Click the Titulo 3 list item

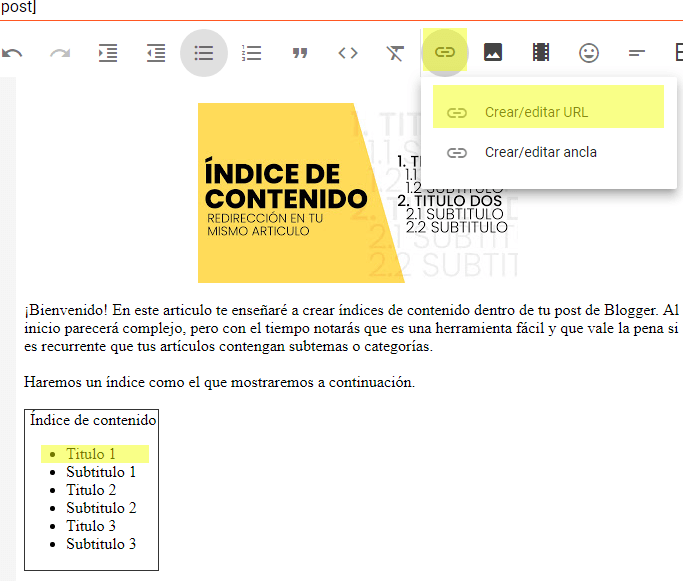(x=91, y=526)
